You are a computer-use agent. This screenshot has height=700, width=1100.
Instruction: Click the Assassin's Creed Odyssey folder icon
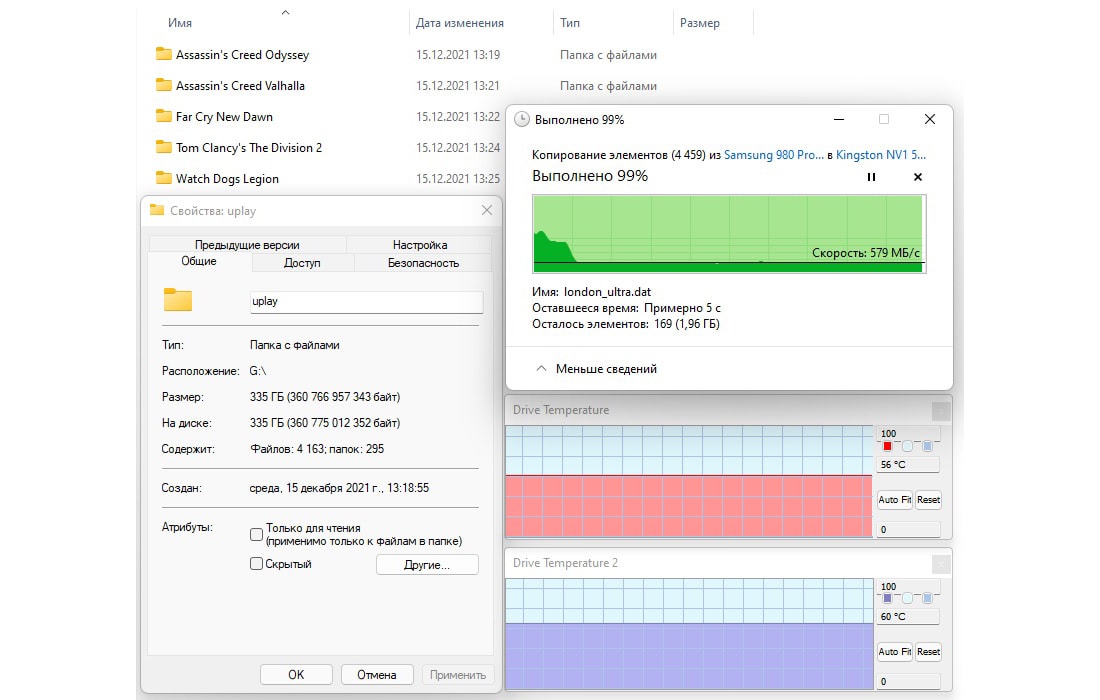click(x=164, y=55)
